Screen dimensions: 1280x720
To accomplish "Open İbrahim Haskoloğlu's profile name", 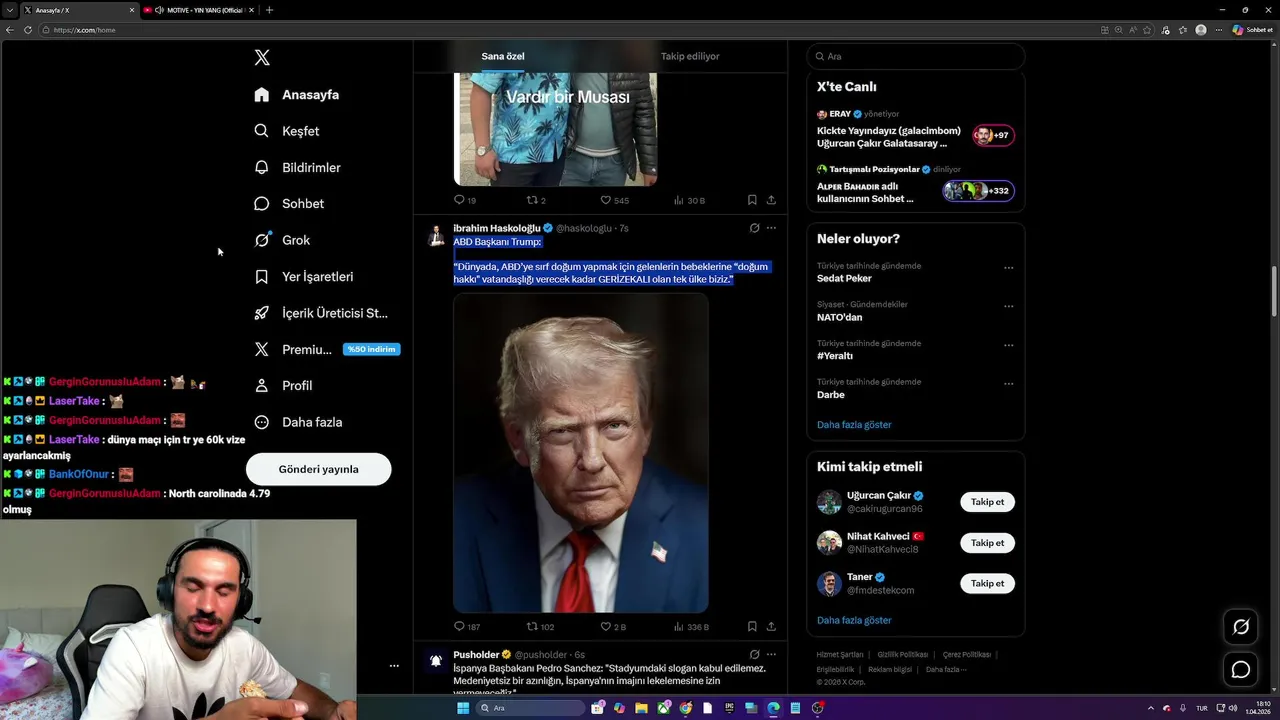I will (496, 228).
